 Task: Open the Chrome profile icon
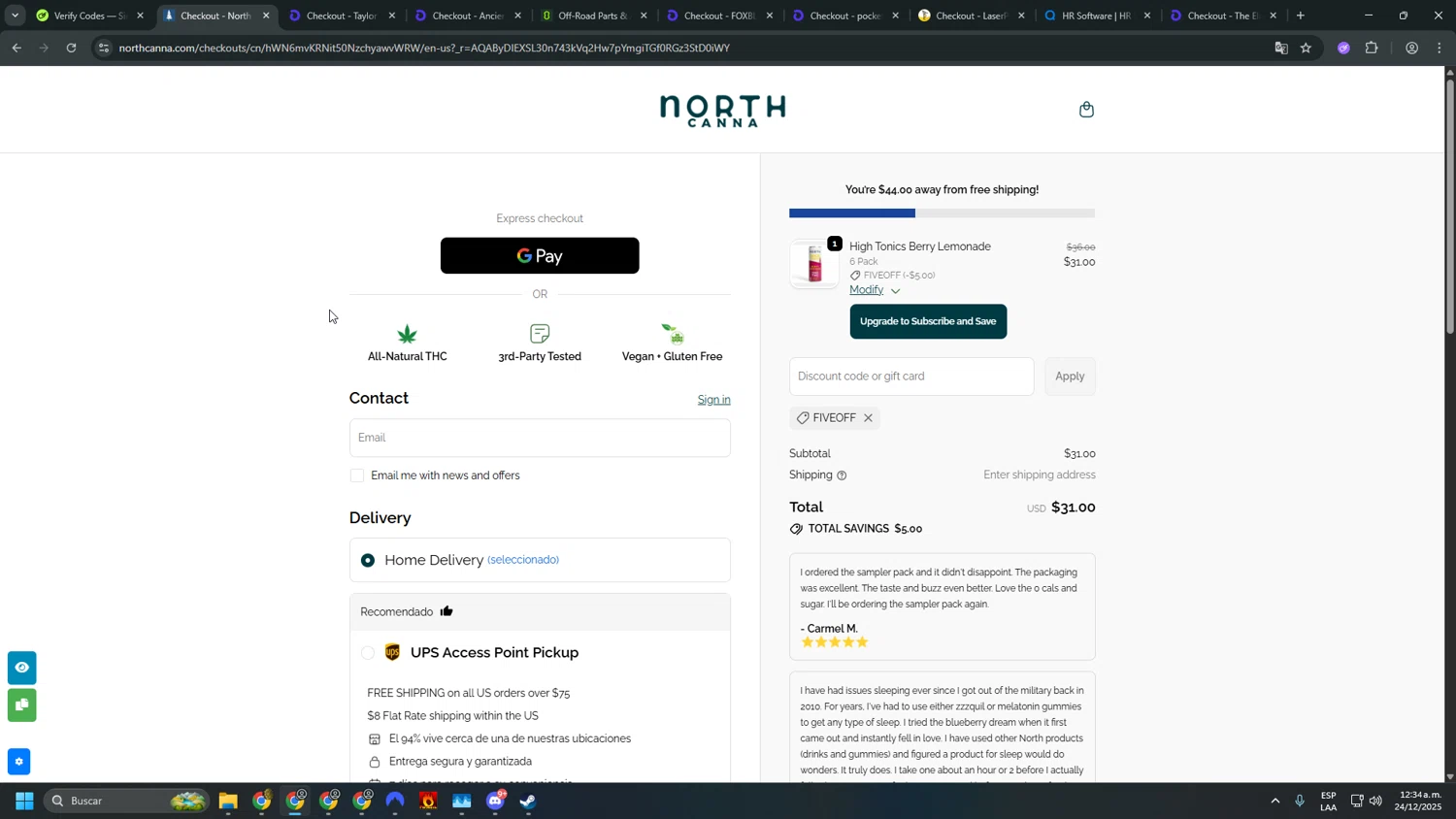tap(1411, 48)
